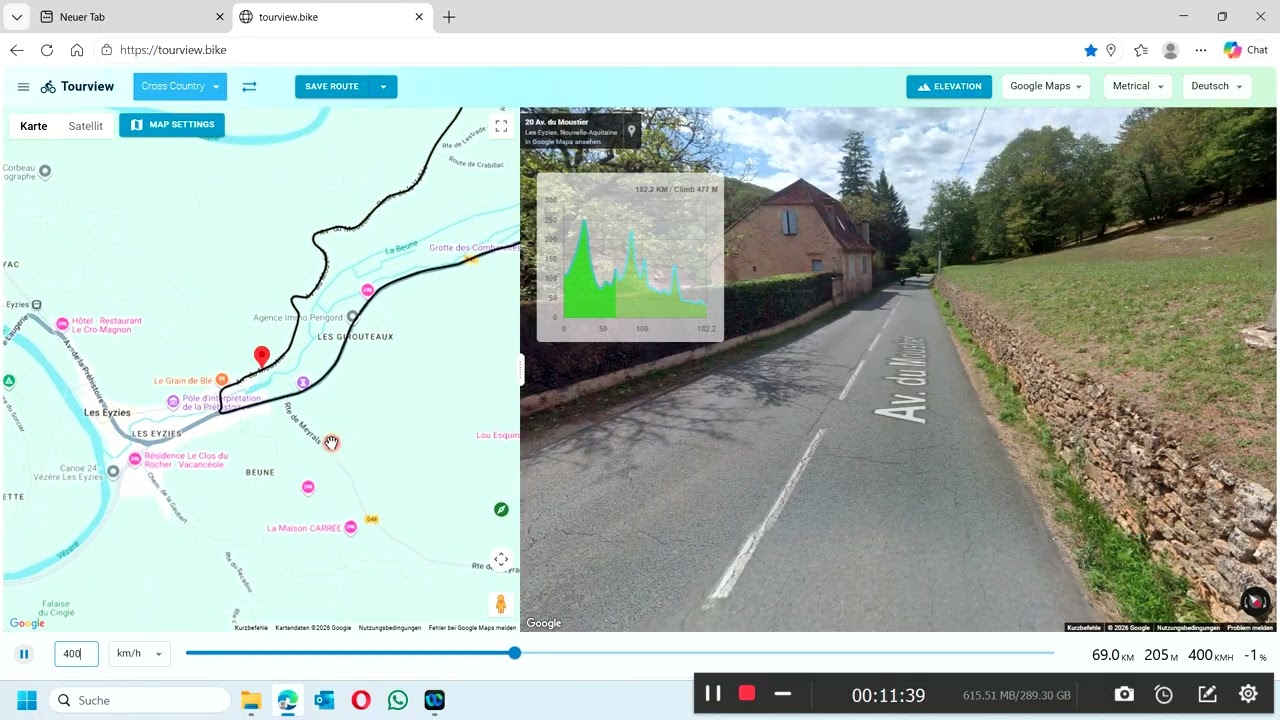Close the Neuer Tab tab
The width and height of the screenshot is (1280, 720).
point(220,17)
